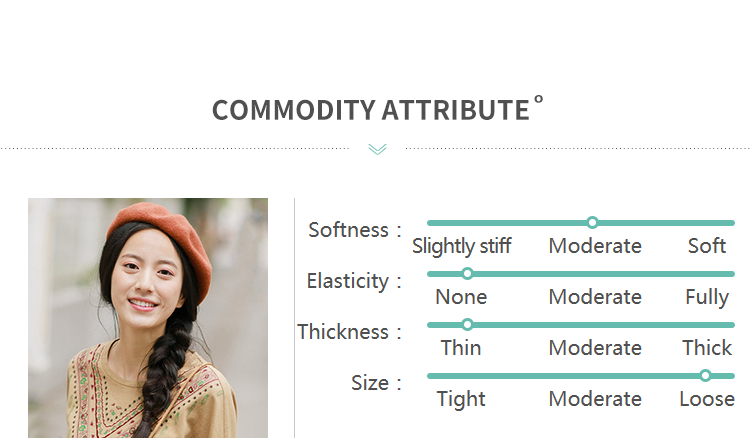This screenshot has width=750, height=438.
Task: Click the double chevron down icon
Action: tap(377, 149)
